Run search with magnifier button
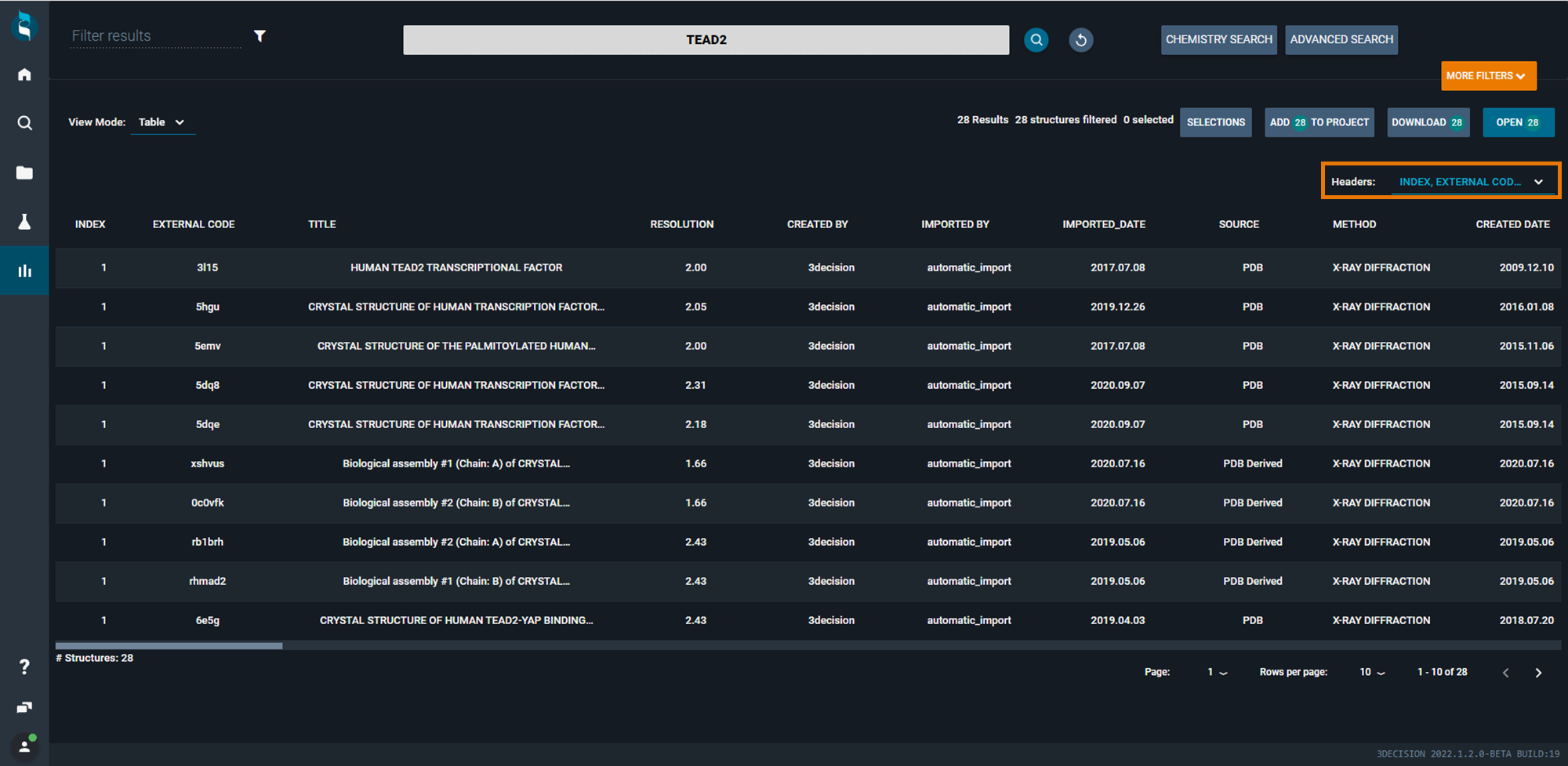Image resolution: width=1568 pixels, height=766 pixels. pos(1036,40)
